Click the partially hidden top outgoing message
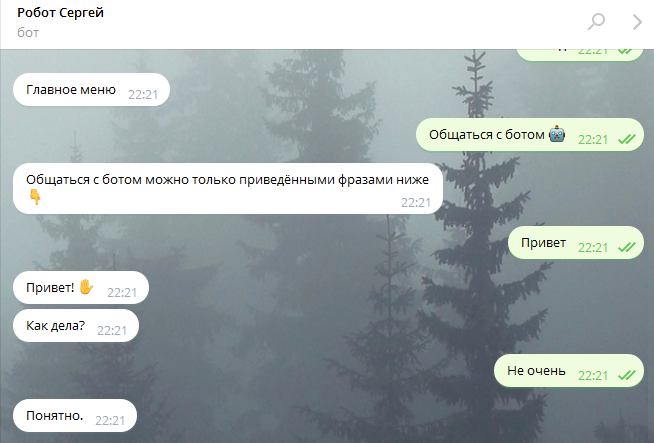 point(580,55)
